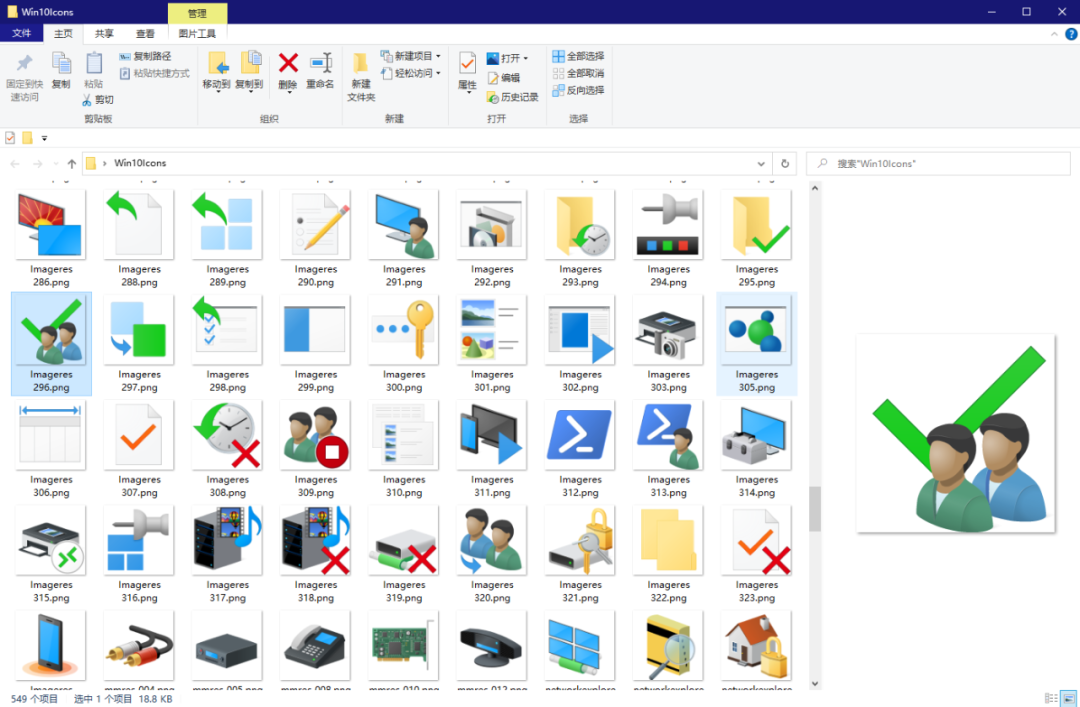Click the preview pane image
The width and height of the screenshot is (1080, 707).
click(955, 433)
